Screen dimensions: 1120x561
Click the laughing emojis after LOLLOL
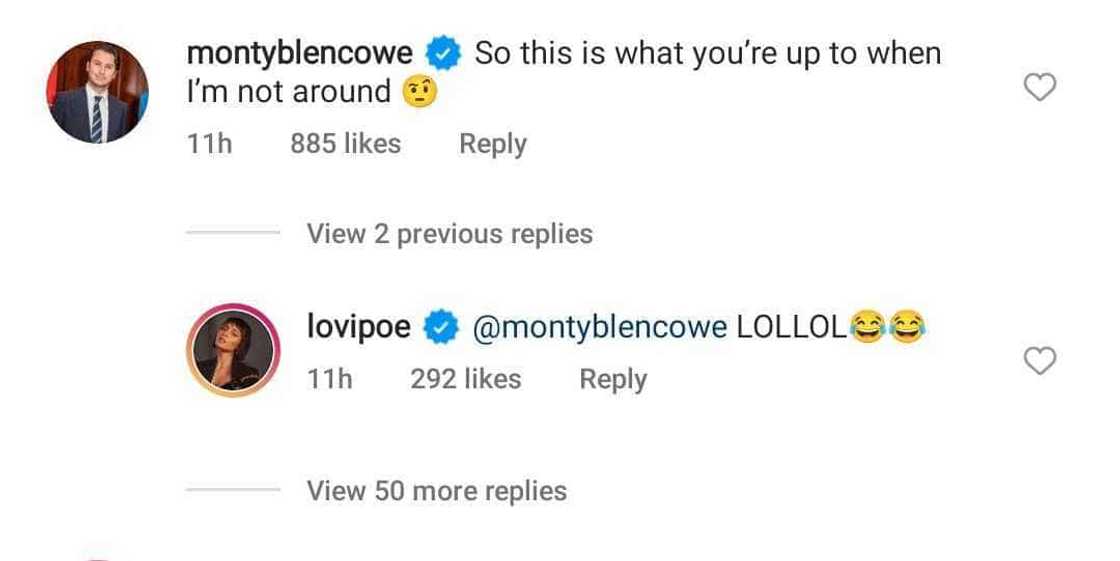click(886, 328)
